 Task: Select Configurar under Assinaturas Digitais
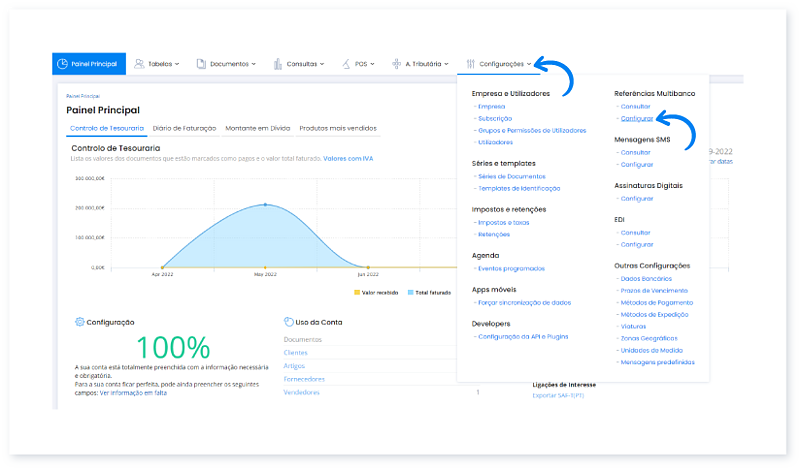pos(637,199)
